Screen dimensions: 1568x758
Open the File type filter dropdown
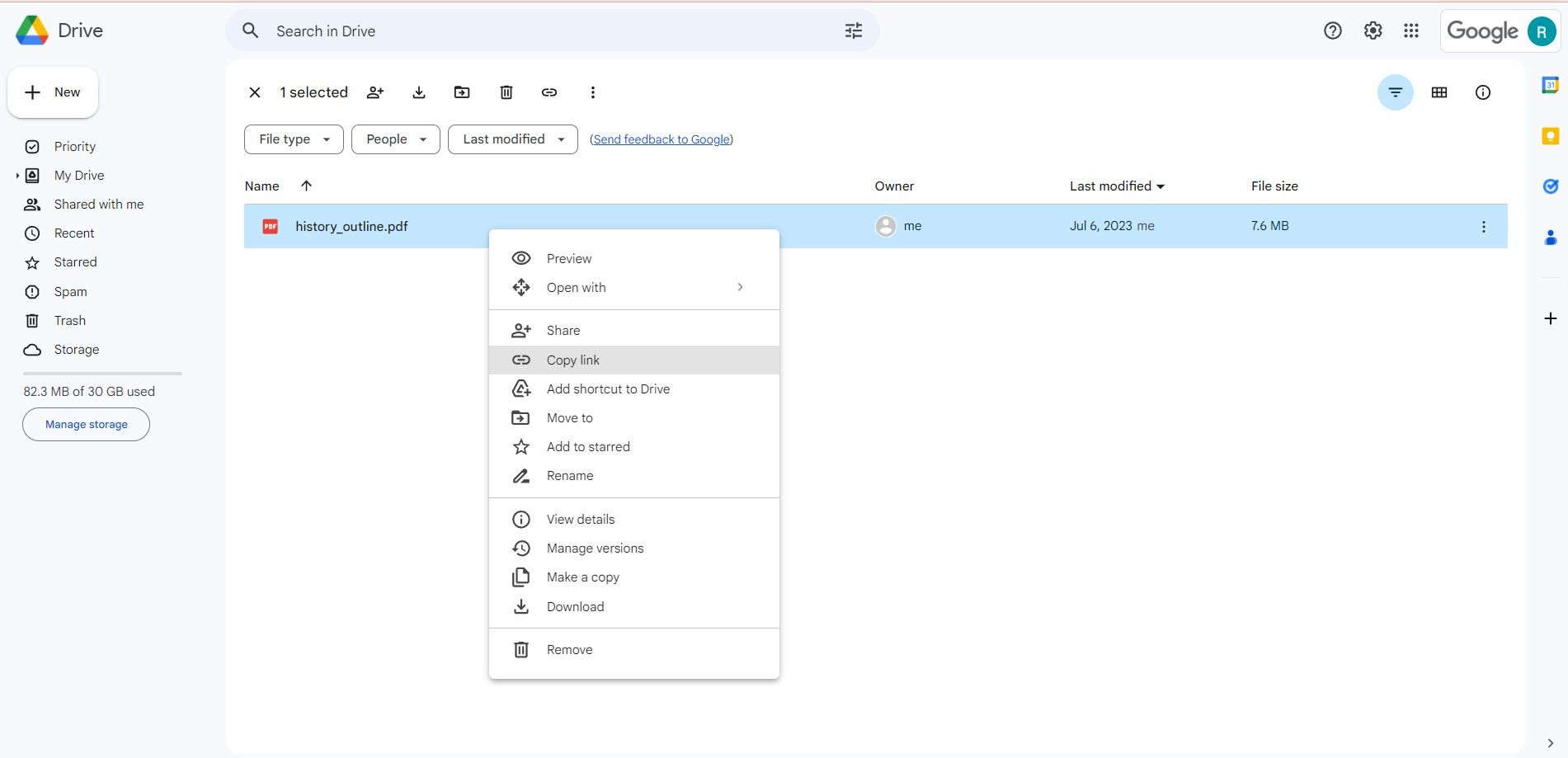coord(294,139)
